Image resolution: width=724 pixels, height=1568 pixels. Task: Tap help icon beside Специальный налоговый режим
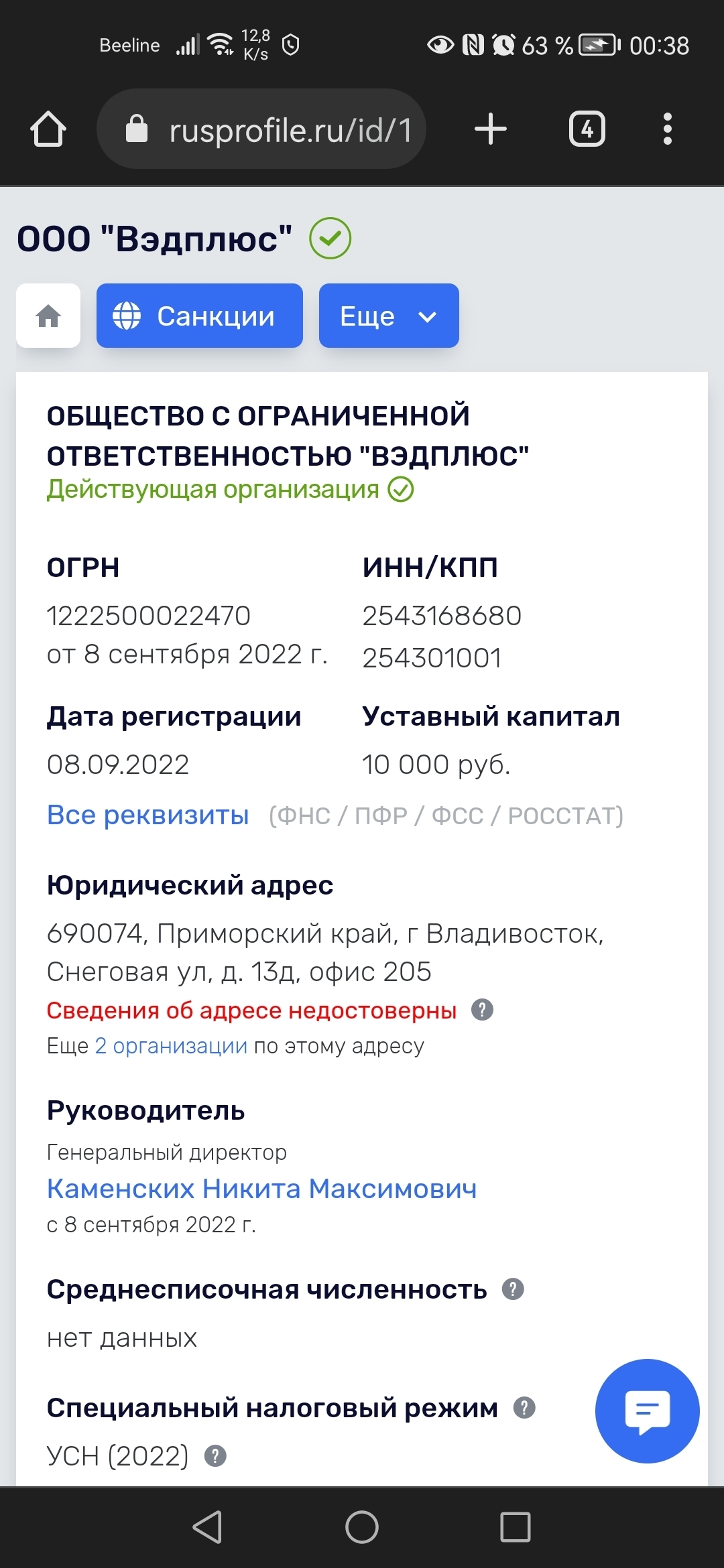click(524, 1408)
